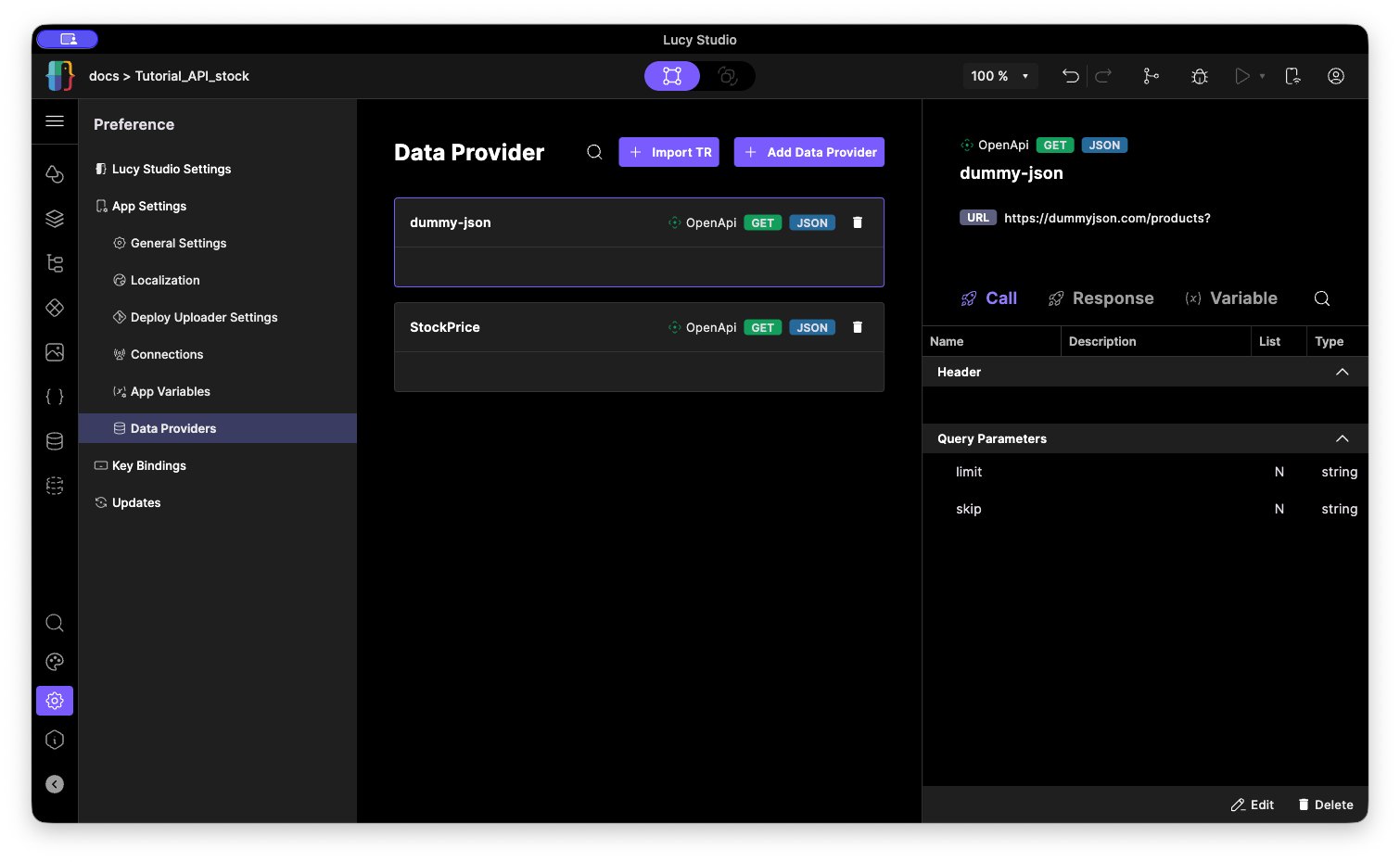Open the shapes components sidebar icon

[55, 174]
